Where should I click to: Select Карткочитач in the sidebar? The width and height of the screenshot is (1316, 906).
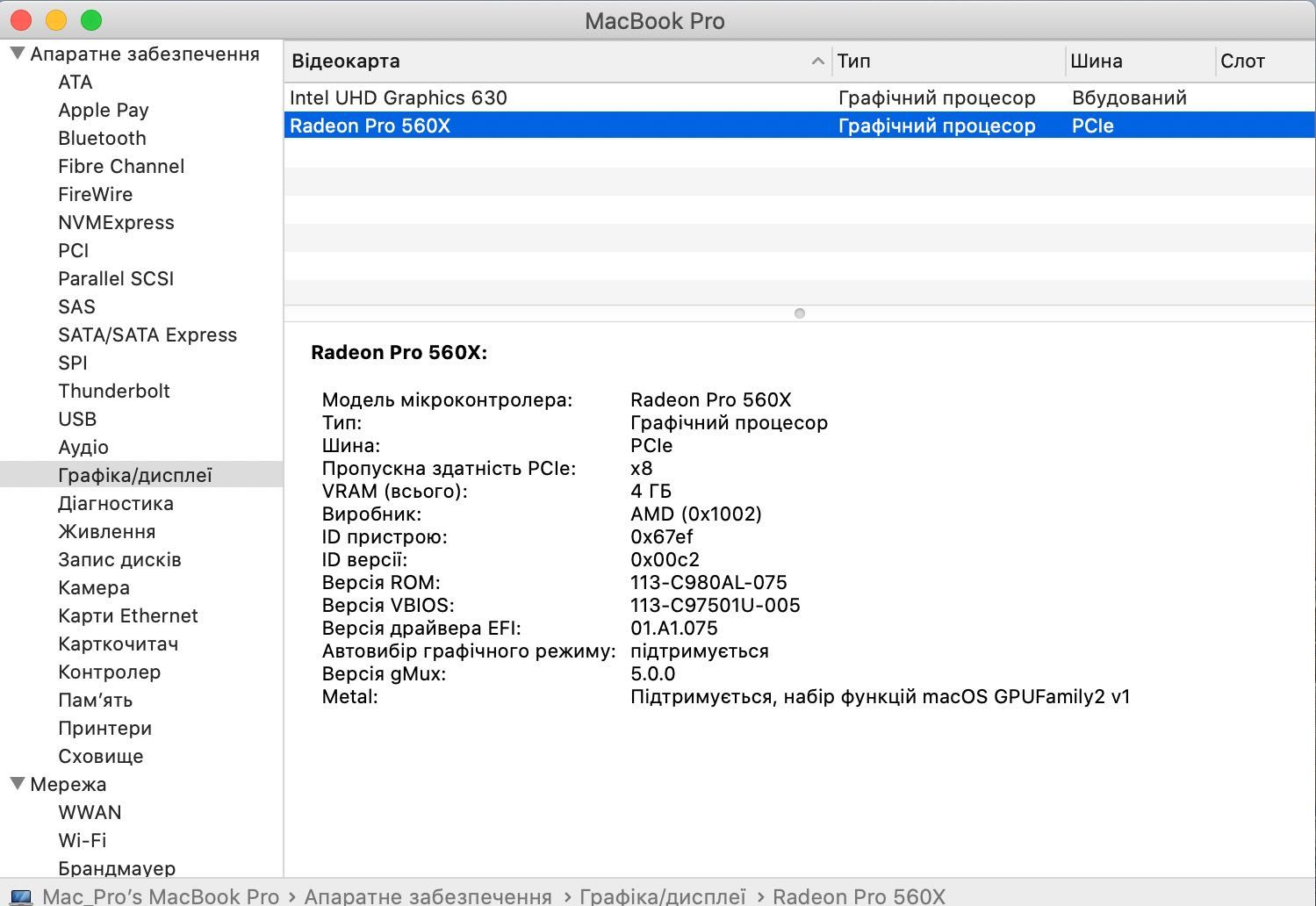[119, 644]
